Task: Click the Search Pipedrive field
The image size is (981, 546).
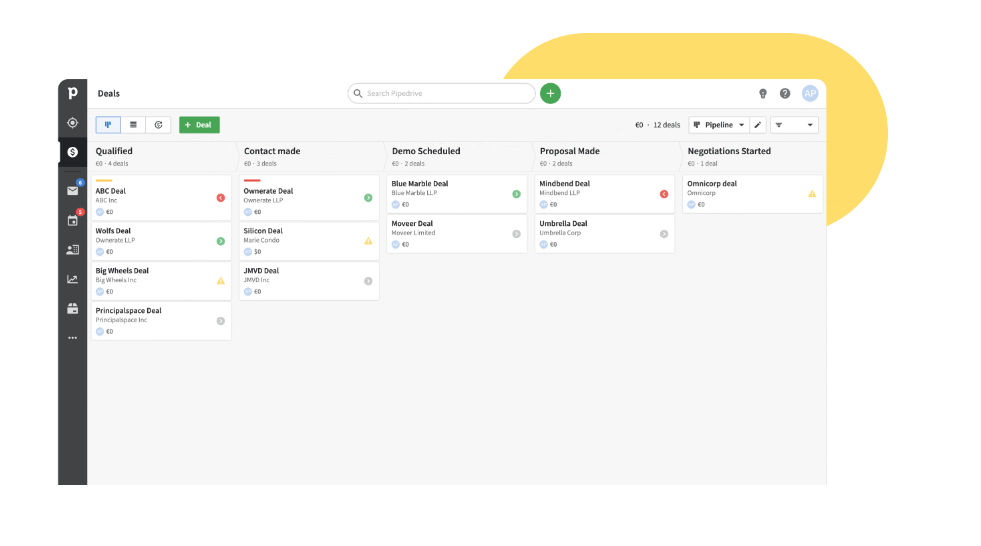Action: (x=442, y=93)
